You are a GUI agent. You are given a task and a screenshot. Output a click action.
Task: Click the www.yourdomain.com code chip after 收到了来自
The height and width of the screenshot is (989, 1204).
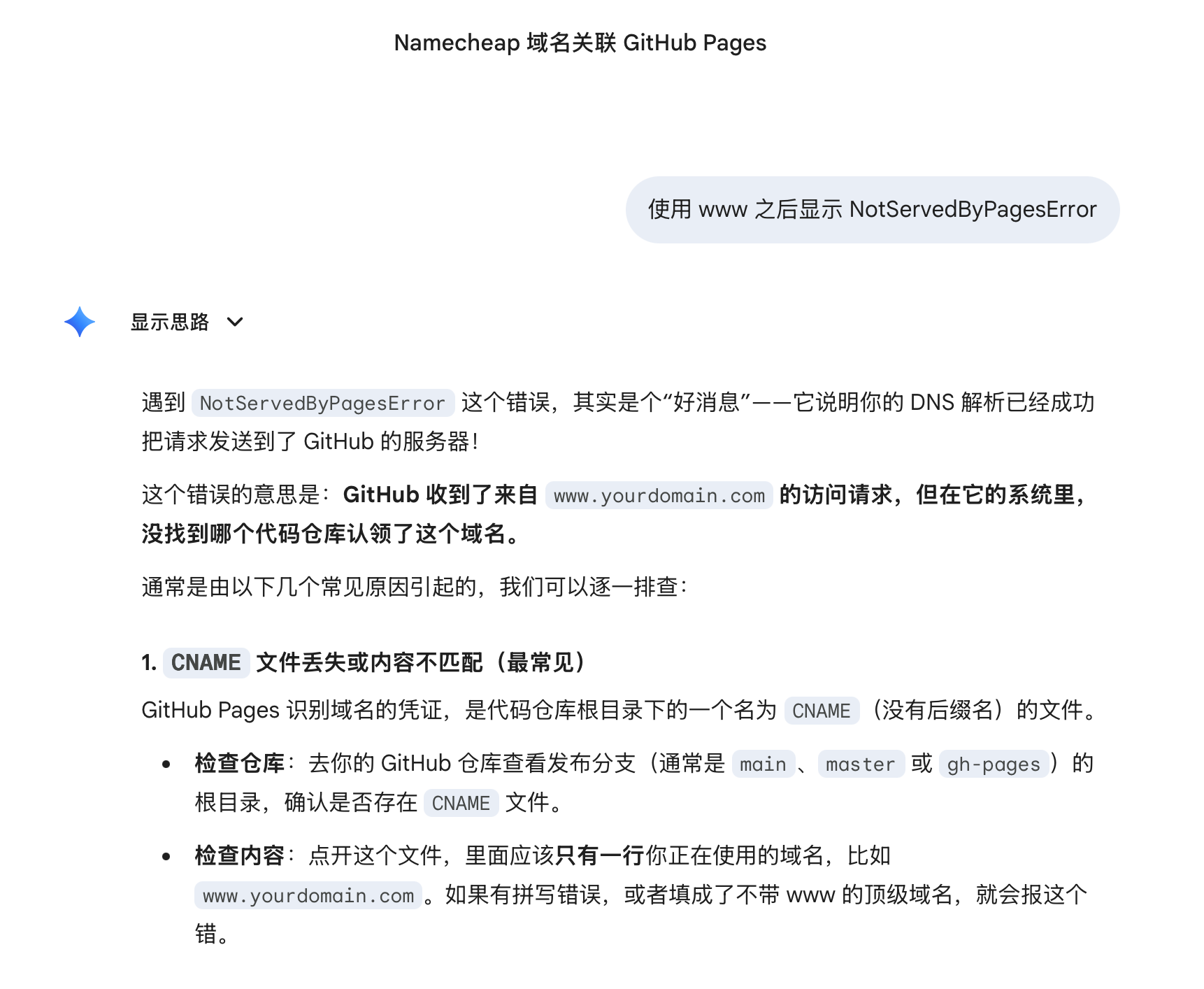(x=659, y=495)
